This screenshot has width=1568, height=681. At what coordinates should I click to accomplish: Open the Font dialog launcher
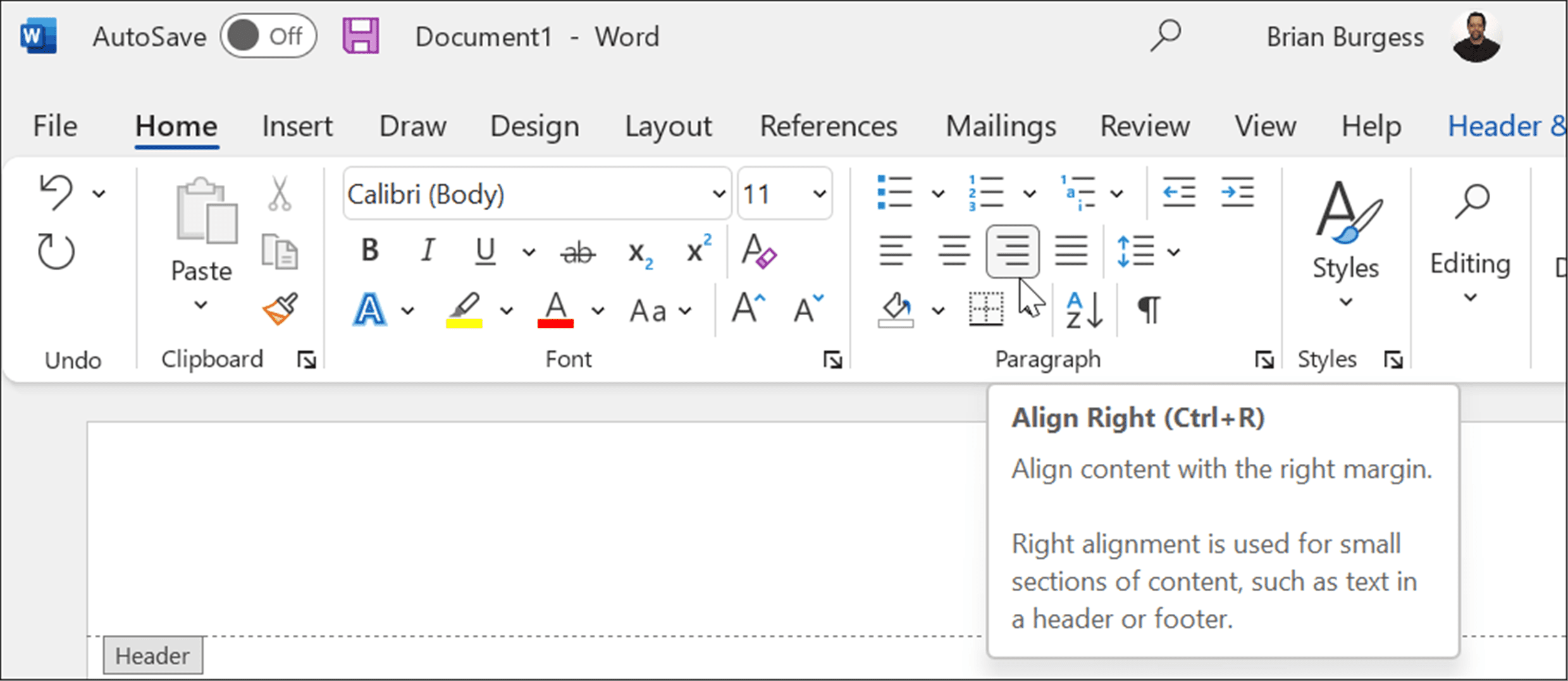point(833,359)
